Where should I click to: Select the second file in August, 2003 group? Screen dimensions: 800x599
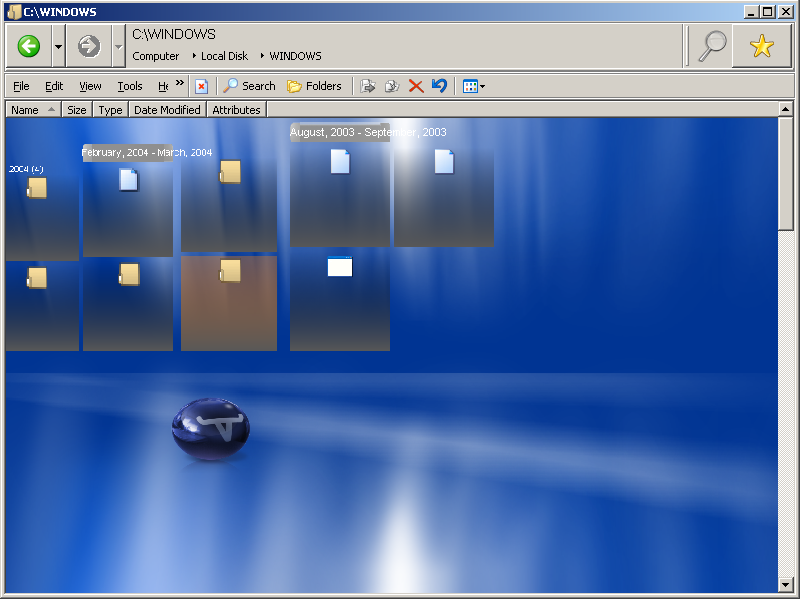[x=444, y=161]
